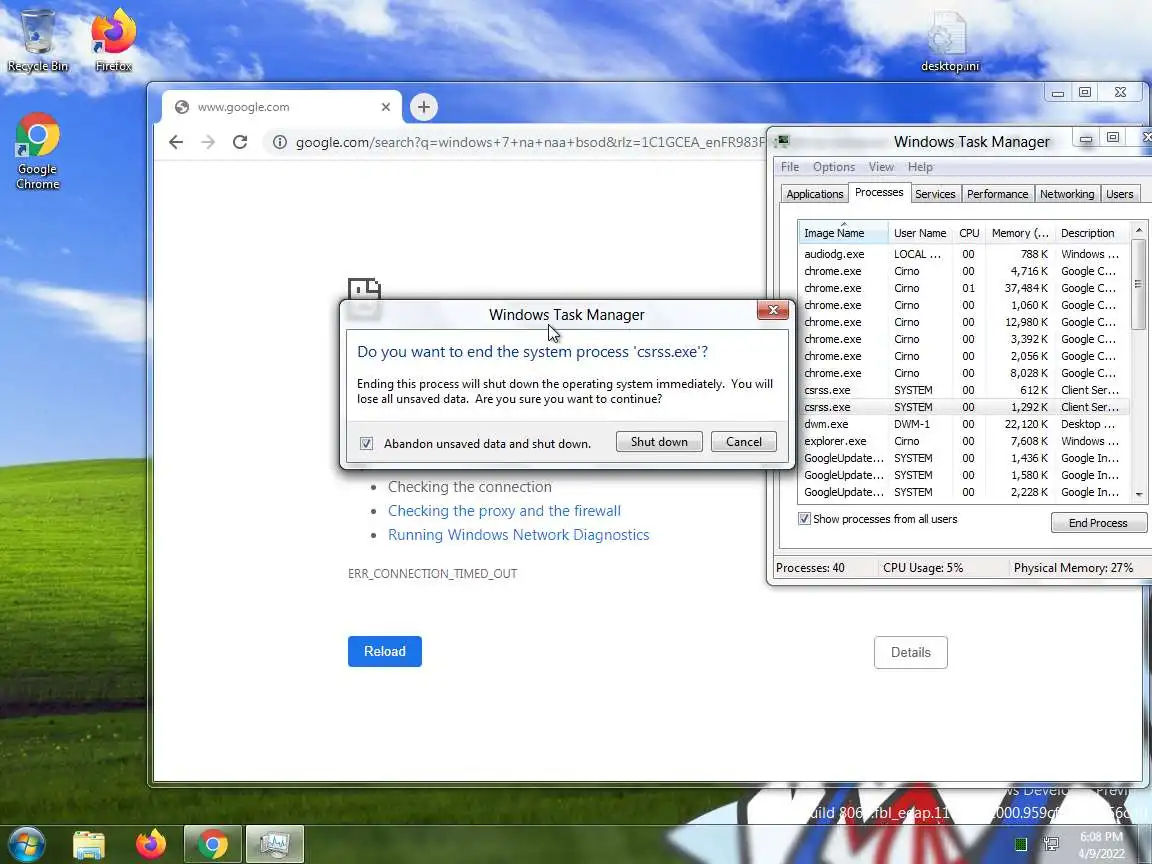
Task: Open Checking the proxy and the firewall link
Action: point(504,511)
